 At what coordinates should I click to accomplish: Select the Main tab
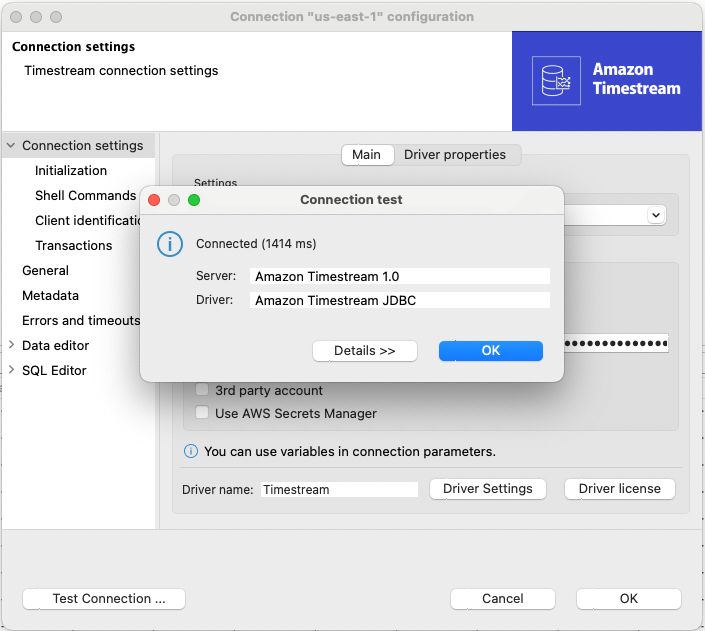point(366,155)
